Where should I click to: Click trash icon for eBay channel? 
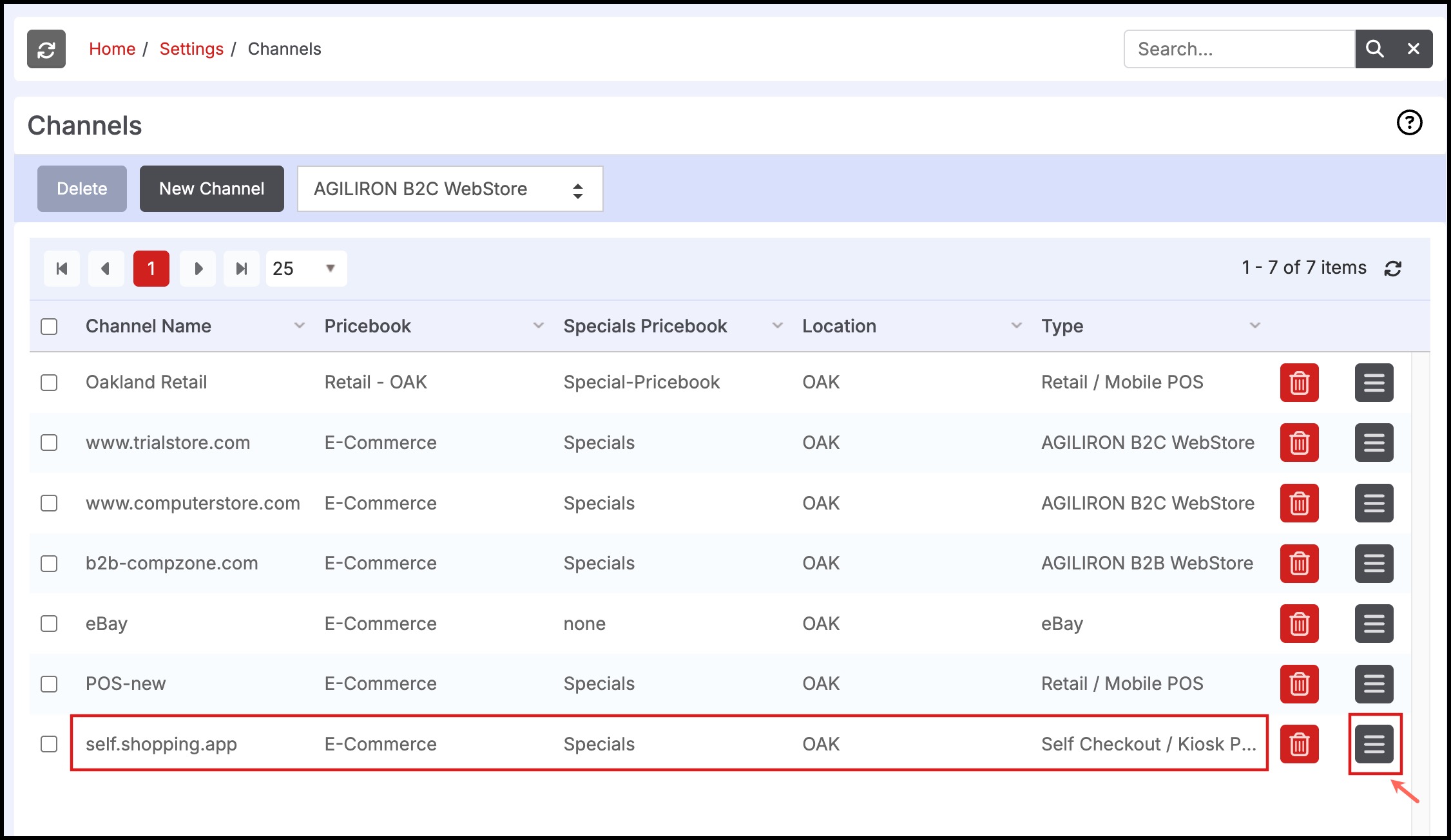click(x=1299, y=624)
